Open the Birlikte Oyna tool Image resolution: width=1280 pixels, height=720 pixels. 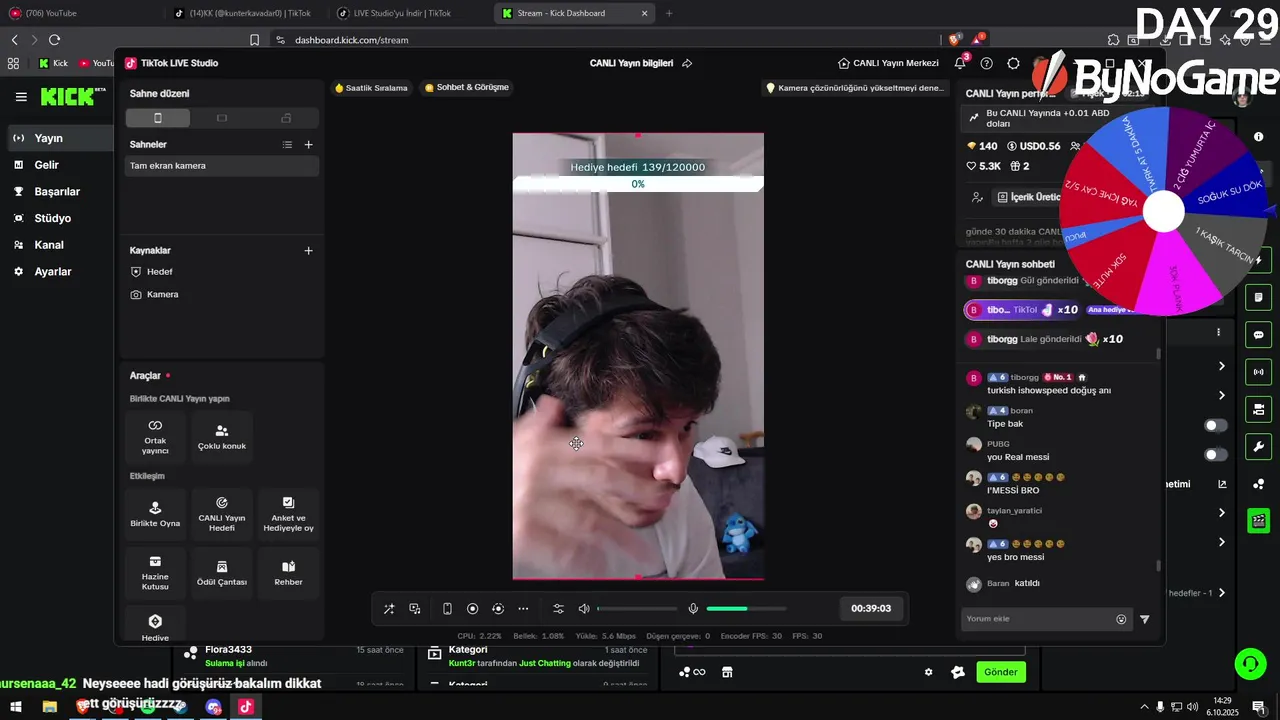[155, 514]
